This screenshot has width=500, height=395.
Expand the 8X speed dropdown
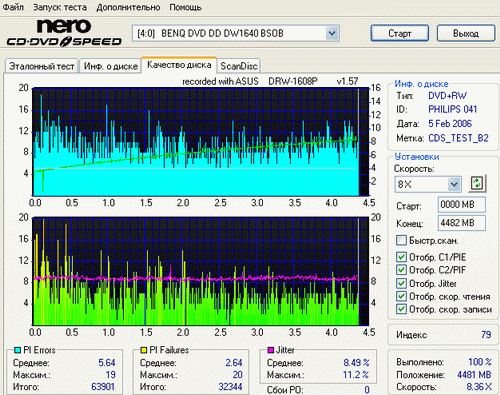point(454,184)
